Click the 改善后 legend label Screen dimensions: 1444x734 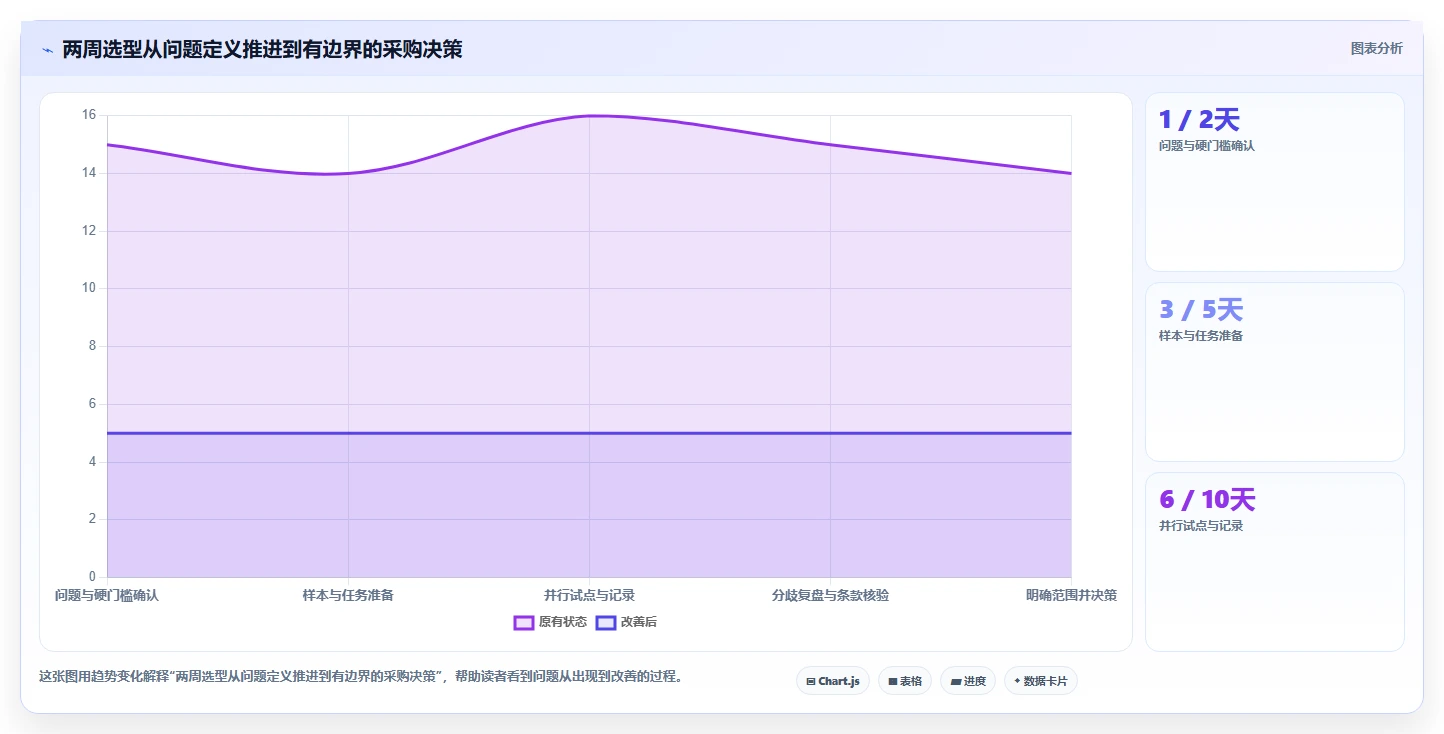click(639, 622)
